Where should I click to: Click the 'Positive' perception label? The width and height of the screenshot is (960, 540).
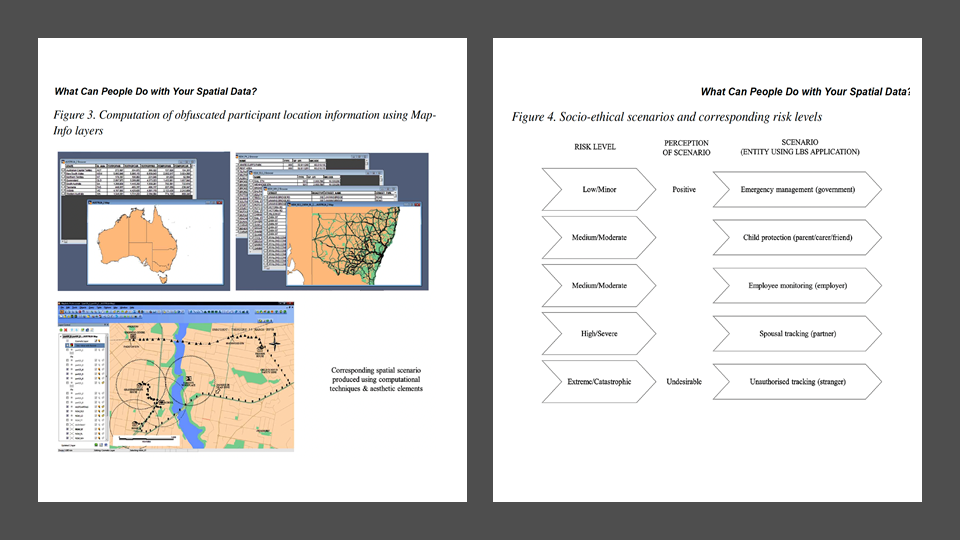[684, 190]
